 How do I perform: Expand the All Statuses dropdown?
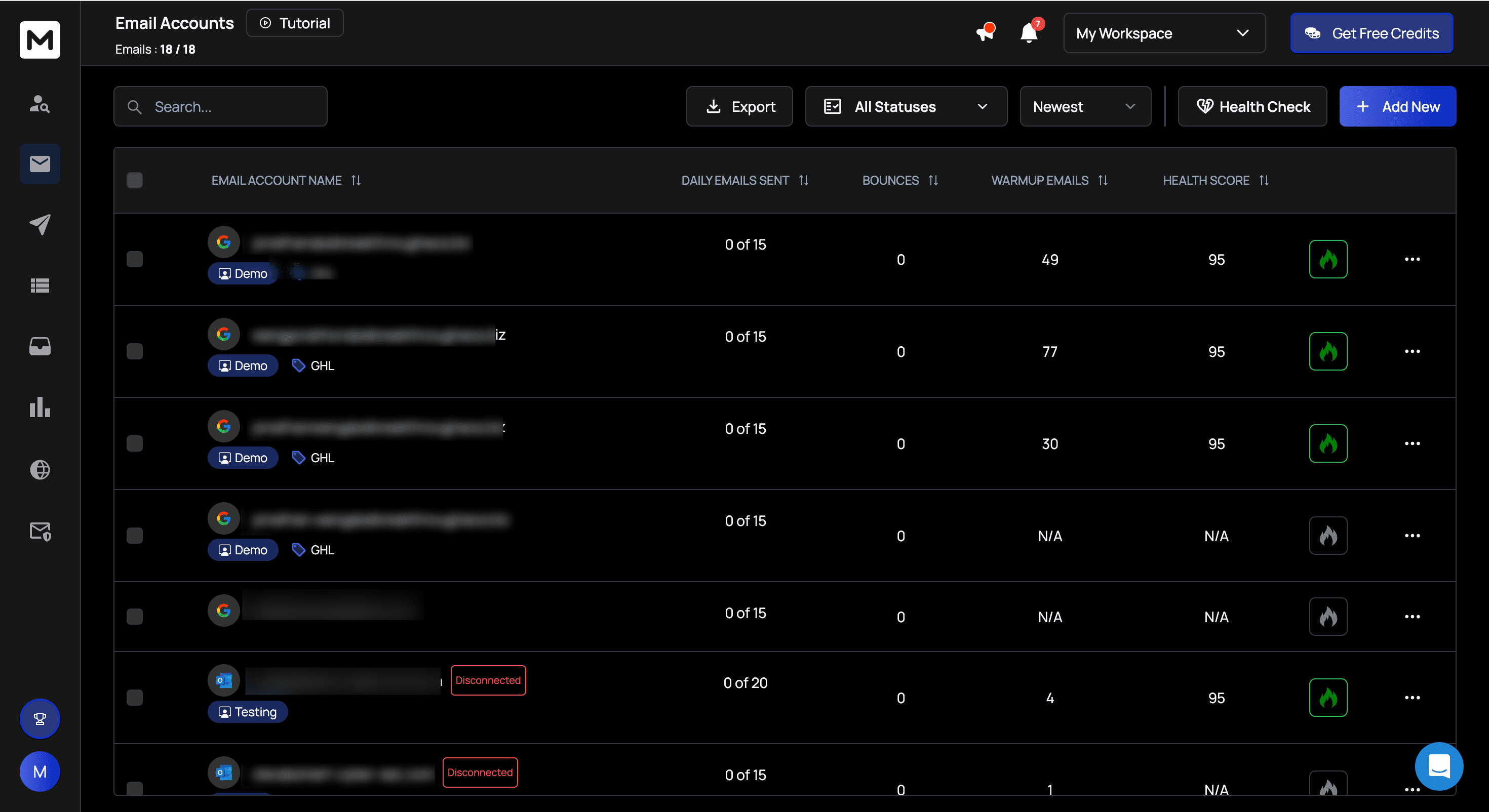tap(906, 106)
